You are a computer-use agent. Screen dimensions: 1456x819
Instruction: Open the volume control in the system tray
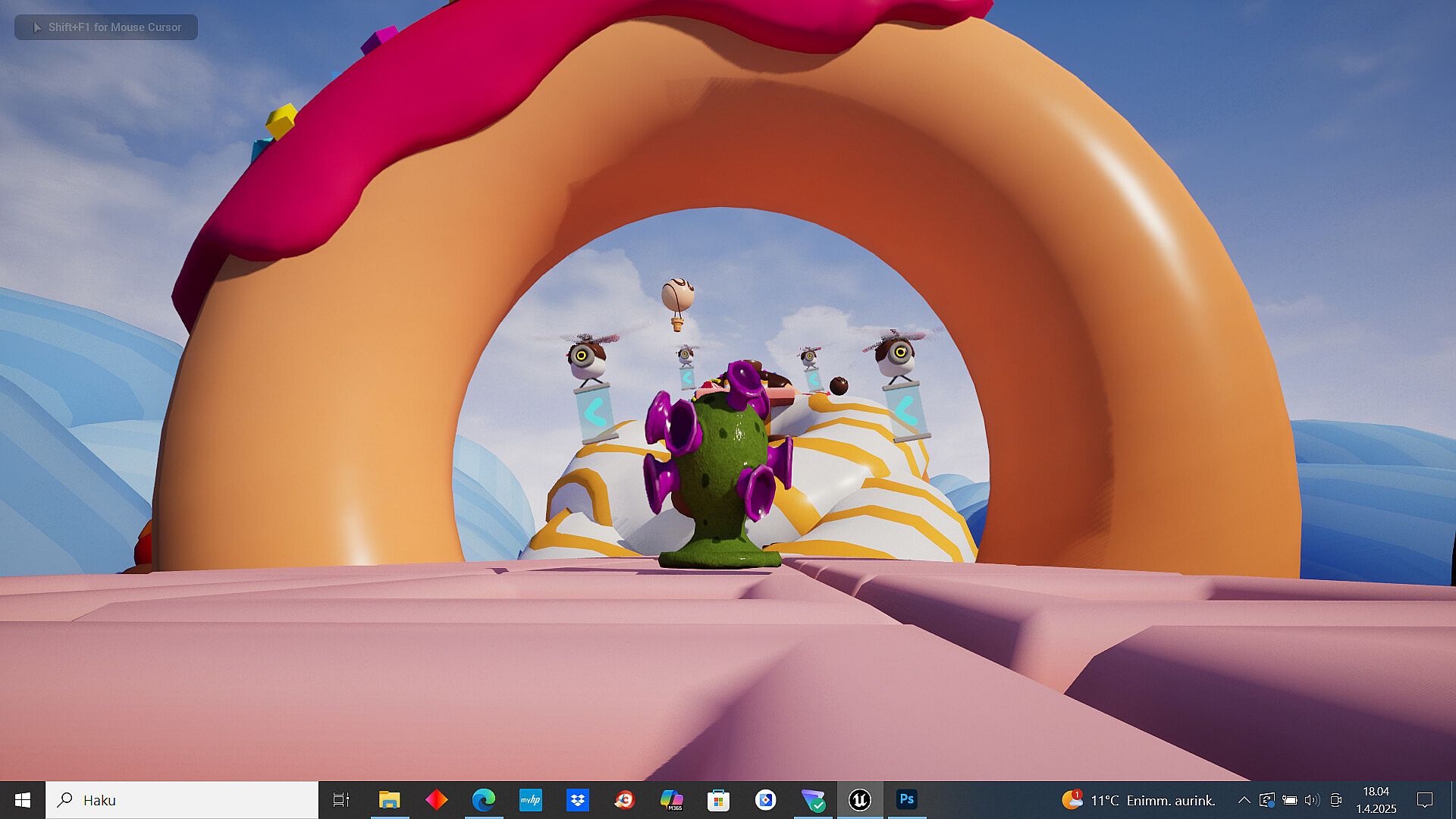tap(1313, 800)
